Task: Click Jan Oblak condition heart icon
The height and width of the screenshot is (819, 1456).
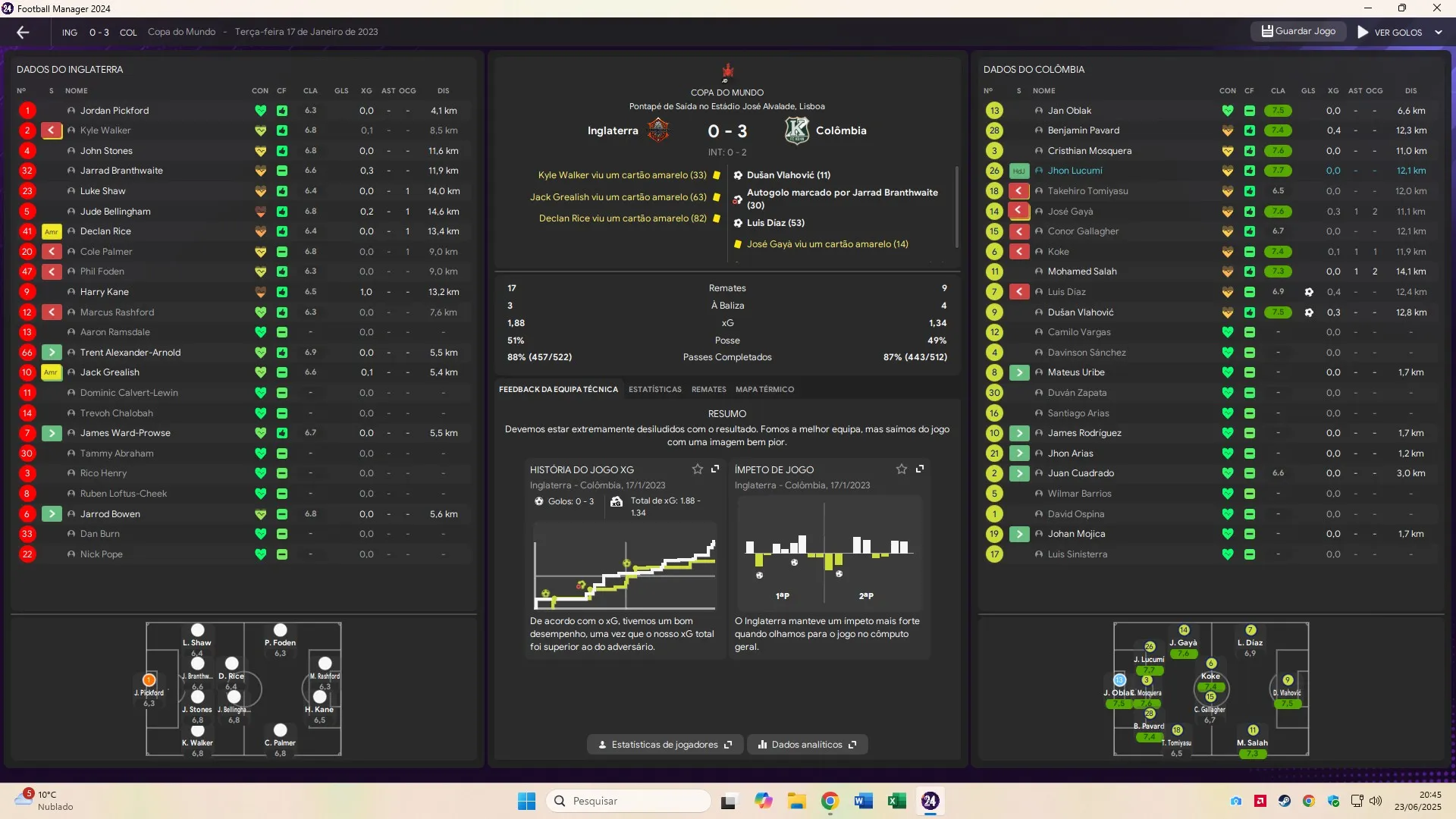Action: click(1227, 111)
